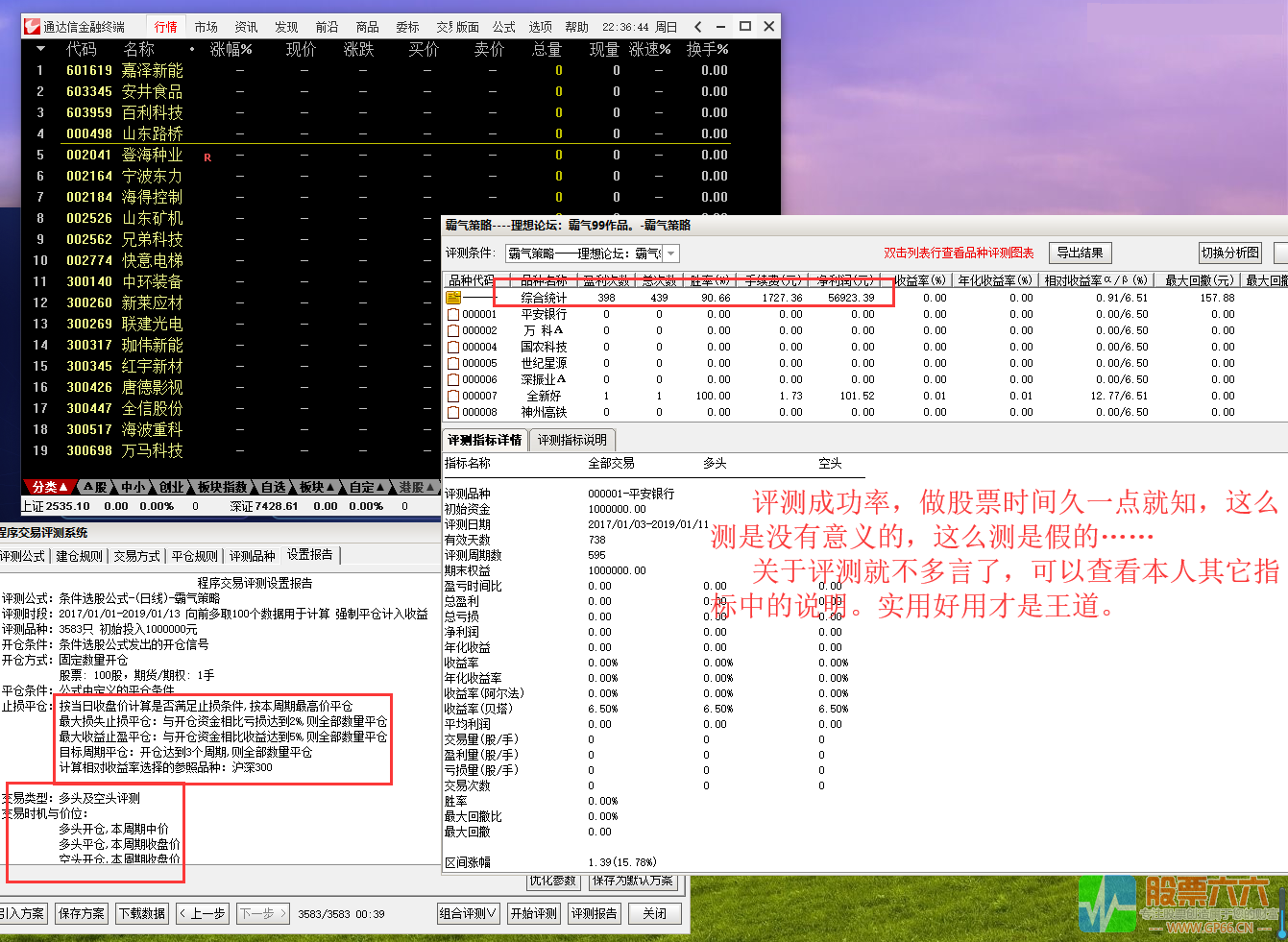Select the 板块指数 icon in bottom strip
This screenshot has width=1288, height=942.
[223, 487]
